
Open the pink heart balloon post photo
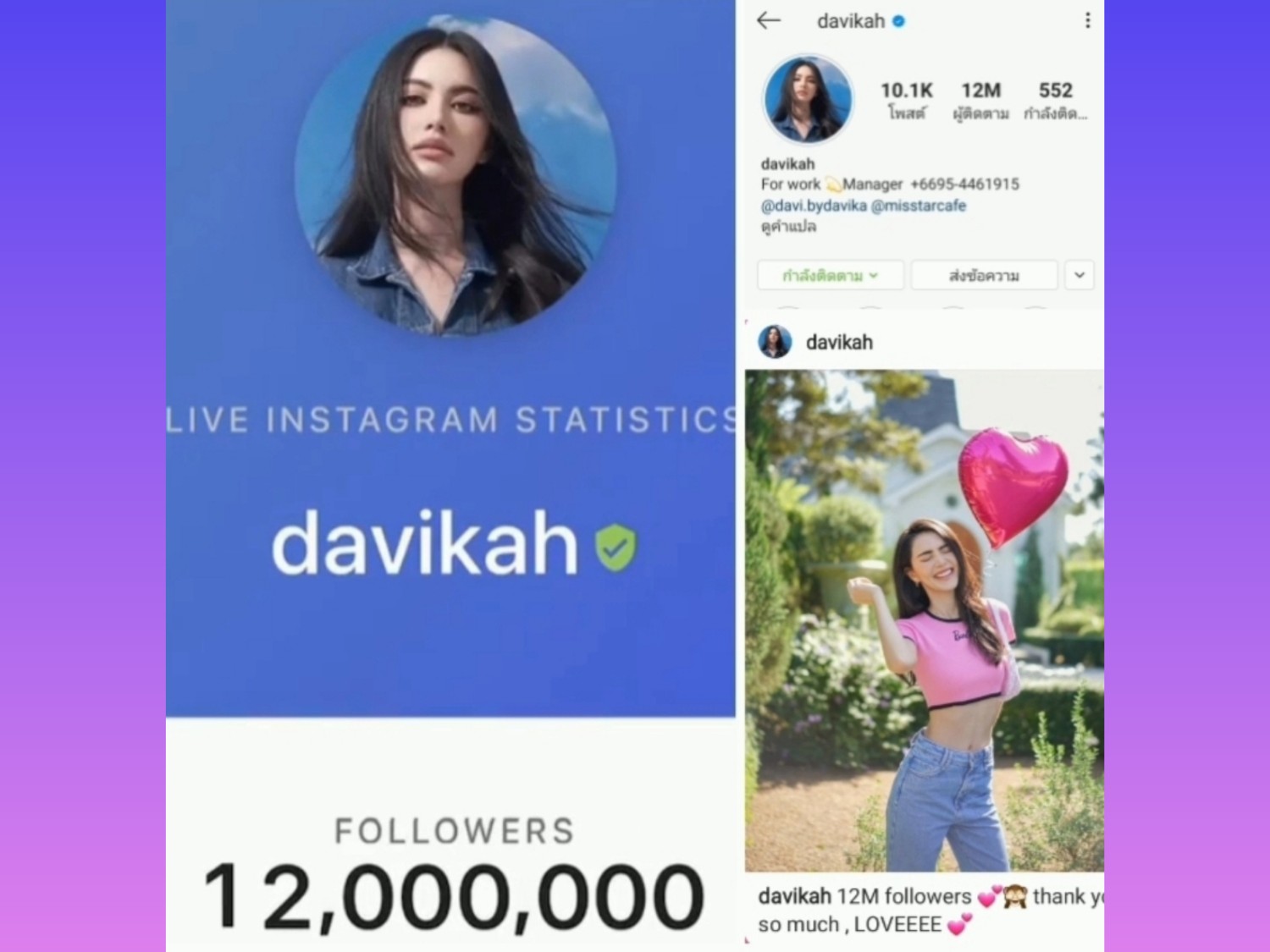point(925,621)
